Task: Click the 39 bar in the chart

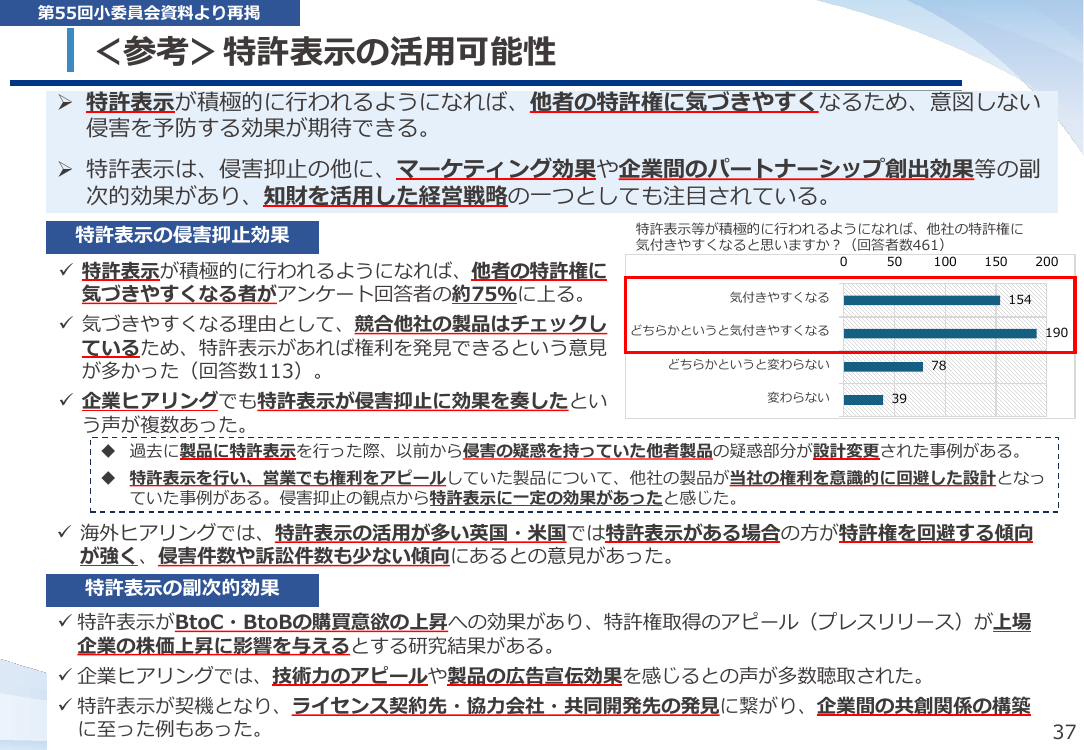Action: (863, 400)
